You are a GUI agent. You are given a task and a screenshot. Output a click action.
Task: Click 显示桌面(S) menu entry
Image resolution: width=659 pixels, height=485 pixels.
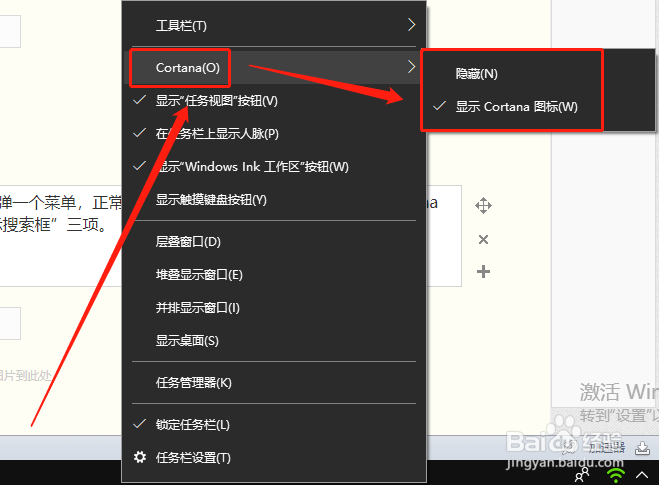point(274,340)
